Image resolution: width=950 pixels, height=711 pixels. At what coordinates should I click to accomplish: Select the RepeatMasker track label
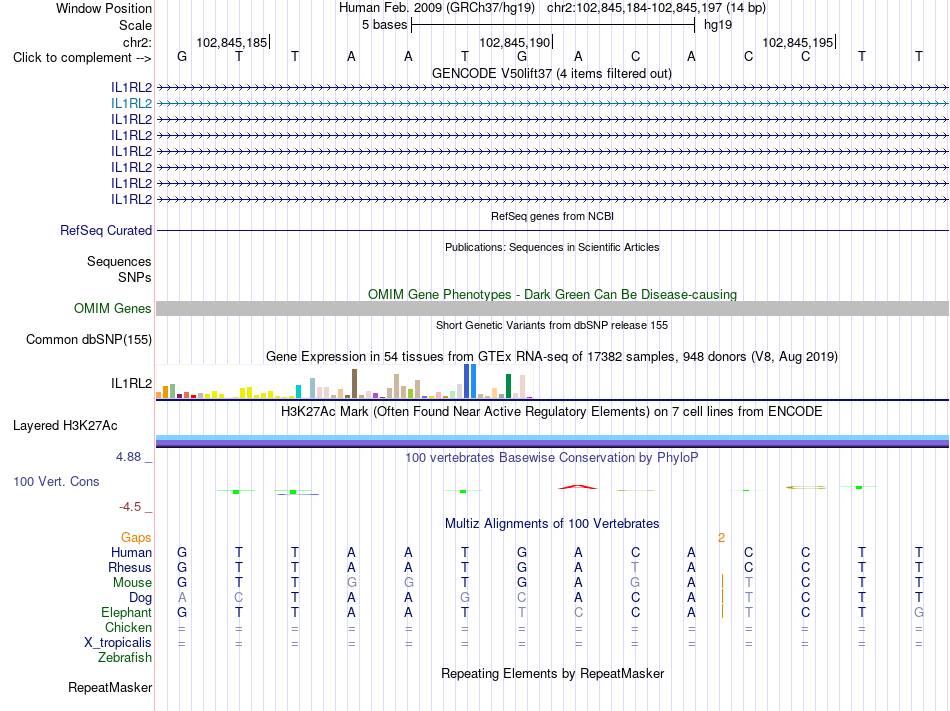coord(110,687)
